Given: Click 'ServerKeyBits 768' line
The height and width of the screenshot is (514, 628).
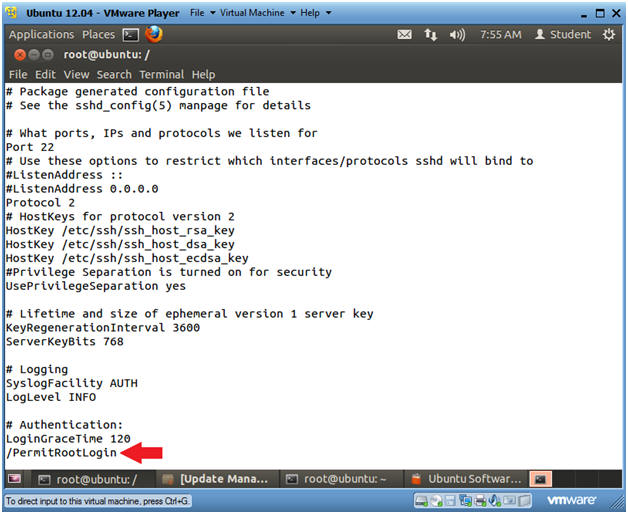Looking at the screenshot, I should click(65, 342).
